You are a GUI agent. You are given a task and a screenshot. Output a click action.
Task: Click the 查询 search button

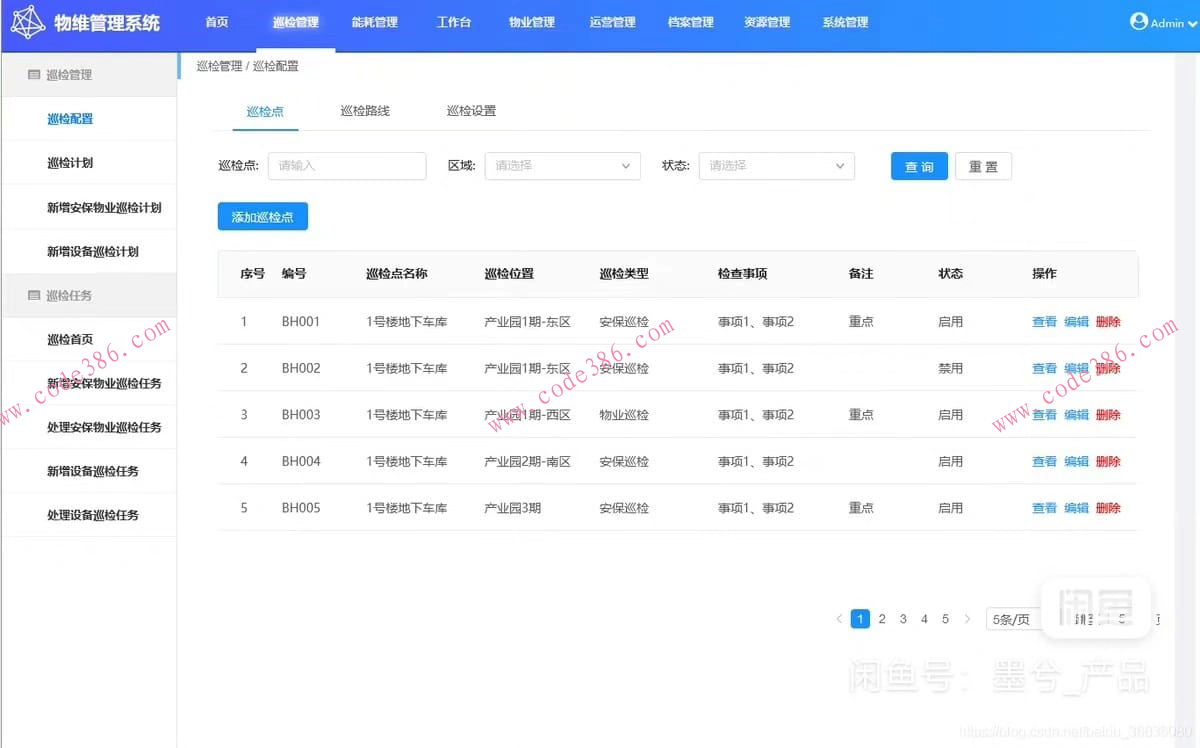(x=918, y=167)
